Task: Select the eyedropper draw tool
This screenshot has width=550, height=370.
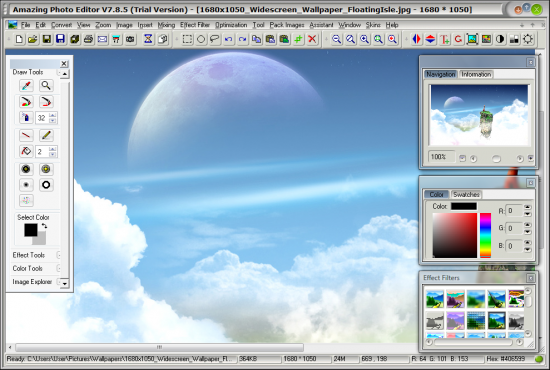Action: pyautogui.click(x=26, y=85)
